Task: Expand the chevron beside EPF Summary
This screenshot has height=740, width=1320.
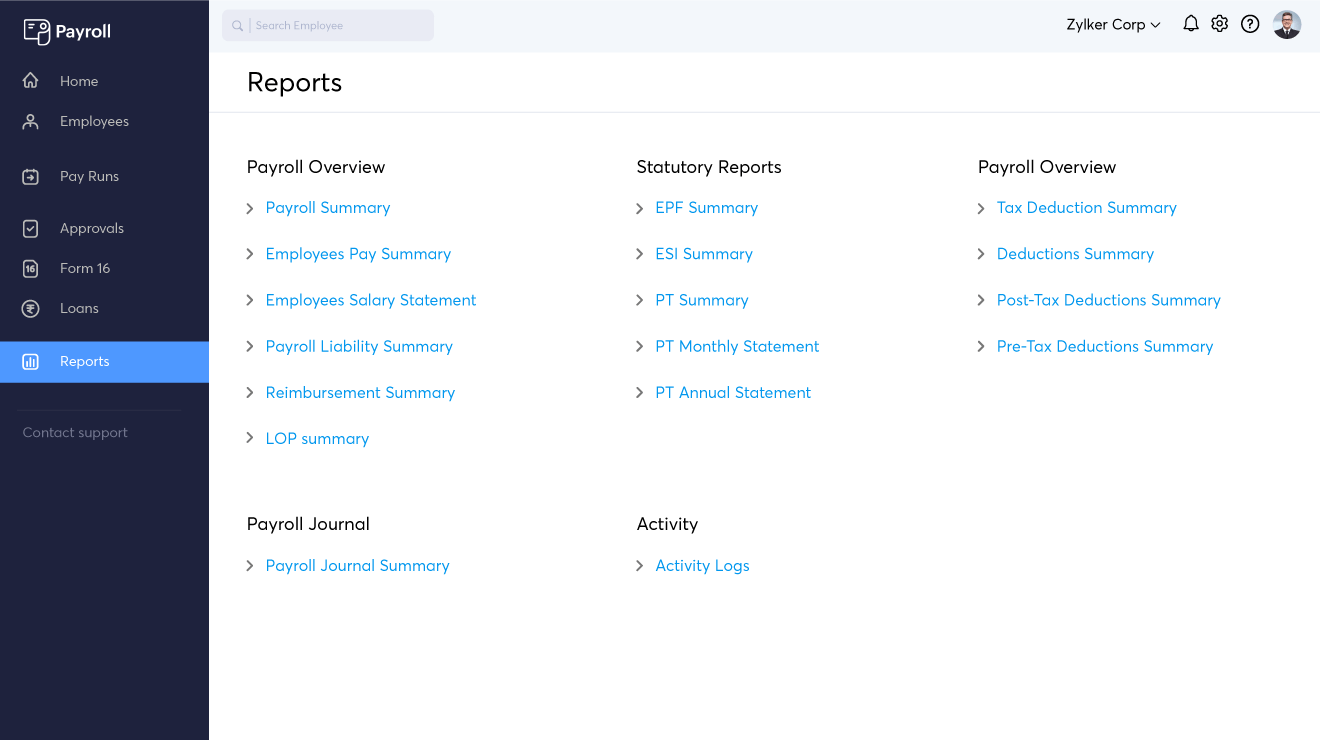Action: [x=640, y=208]
